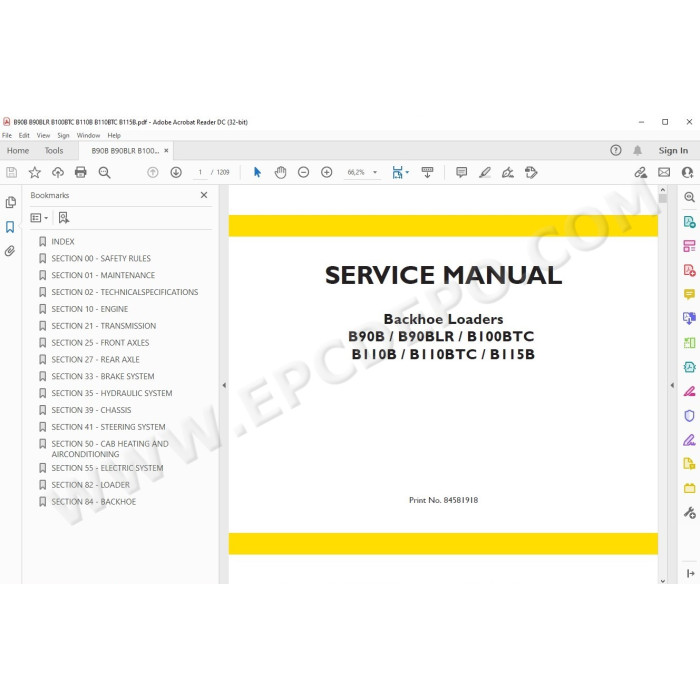The image size is (700, 700).
Task: Click the scrolling mode icon
Action: tap(427, 172)
